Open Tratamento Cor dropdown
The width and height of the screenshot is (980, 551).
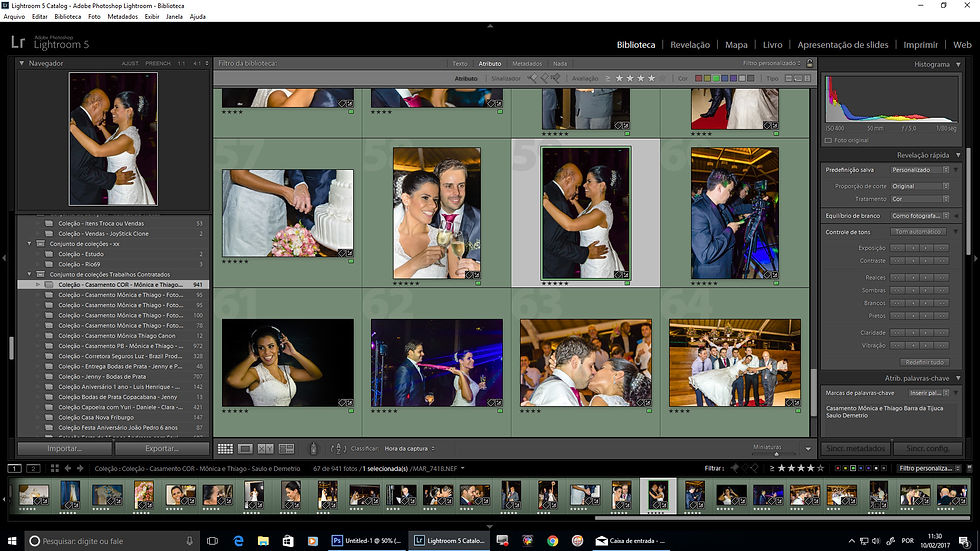point(920,199)
